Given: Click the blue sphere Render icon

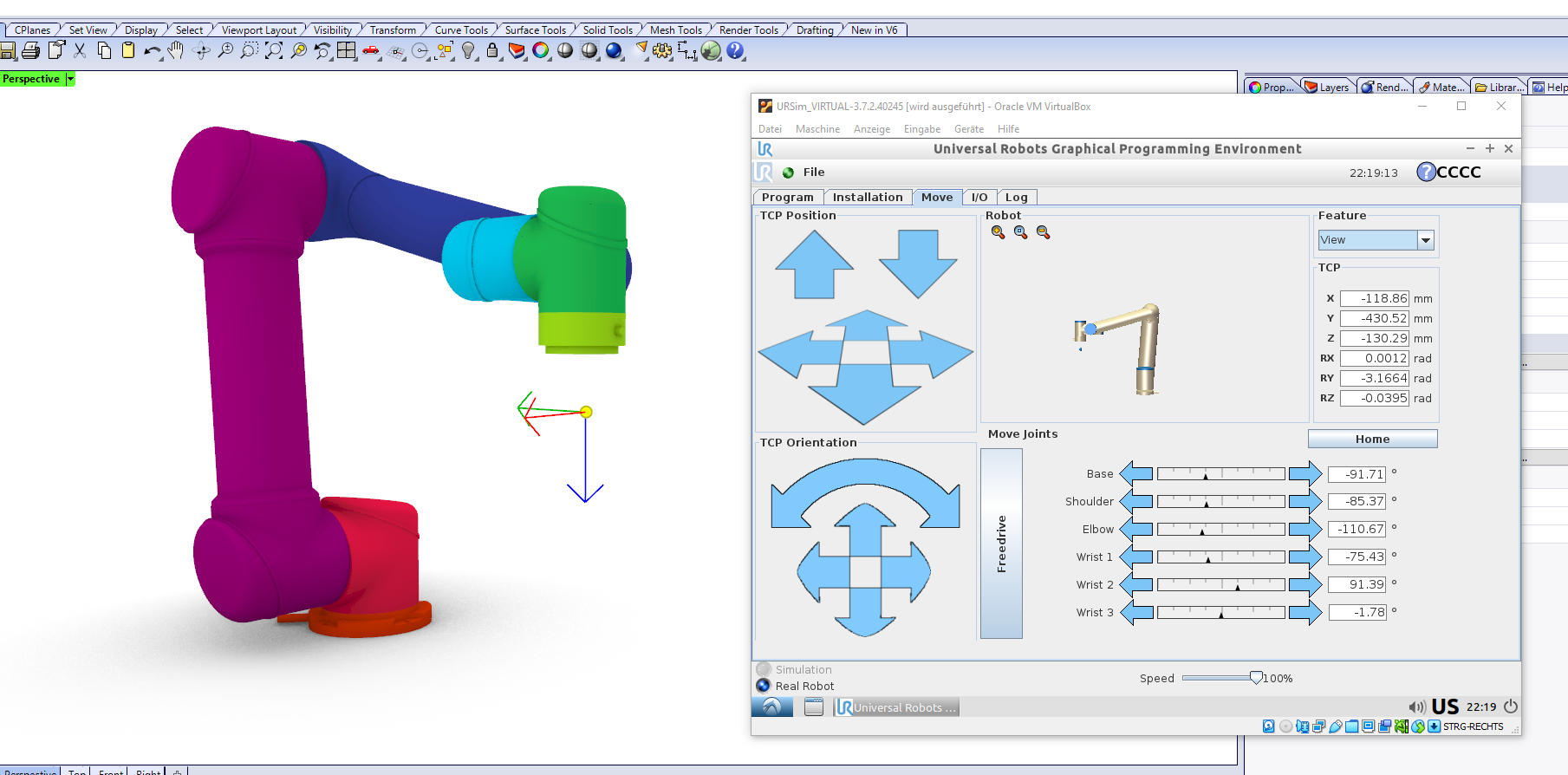Looking at the screenshot, I should [614, 51].
